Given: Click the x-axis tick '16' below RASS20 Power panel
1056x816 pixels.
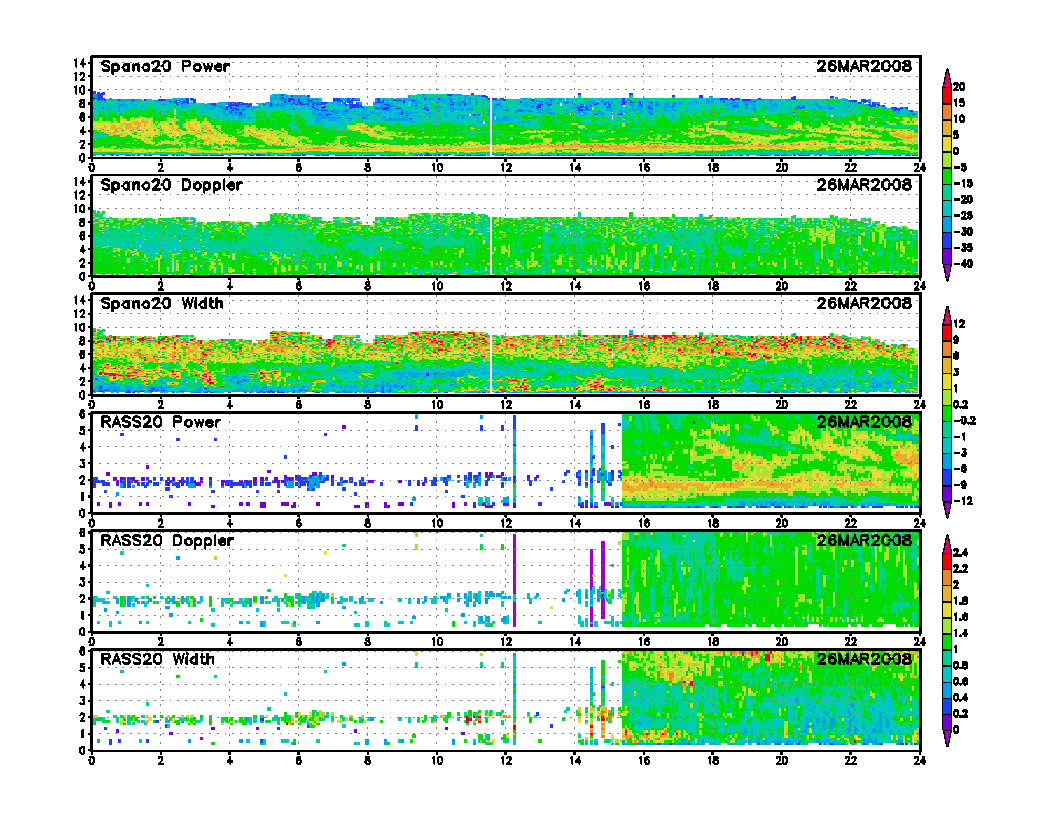Looking at the screenshot, I should pyautogui.click(x=644, y=523).
